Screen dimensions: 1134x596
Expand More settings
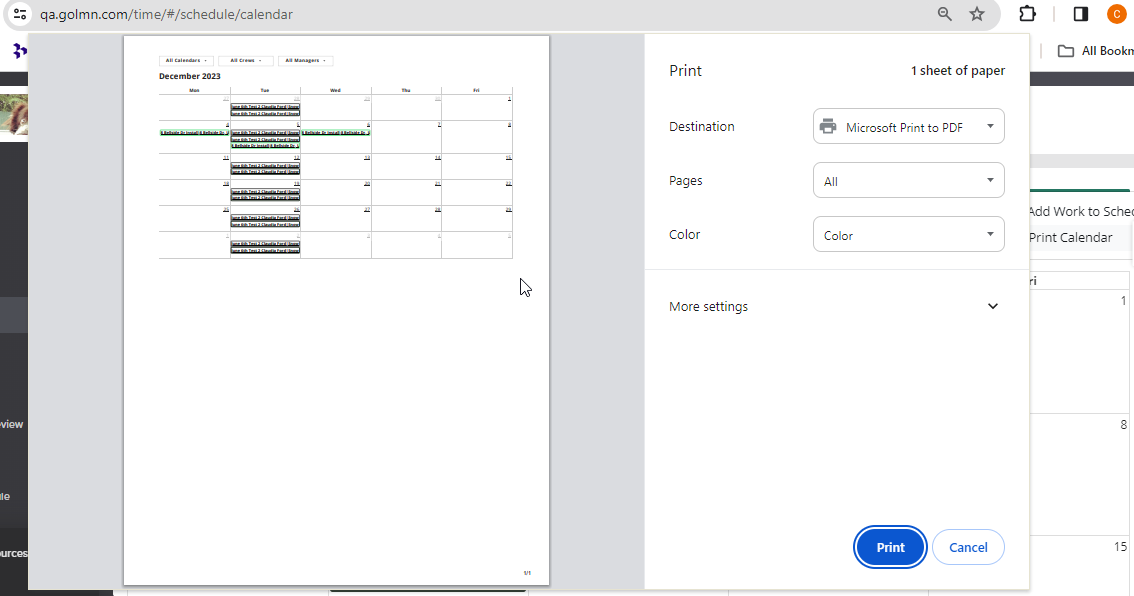(833, 307)
